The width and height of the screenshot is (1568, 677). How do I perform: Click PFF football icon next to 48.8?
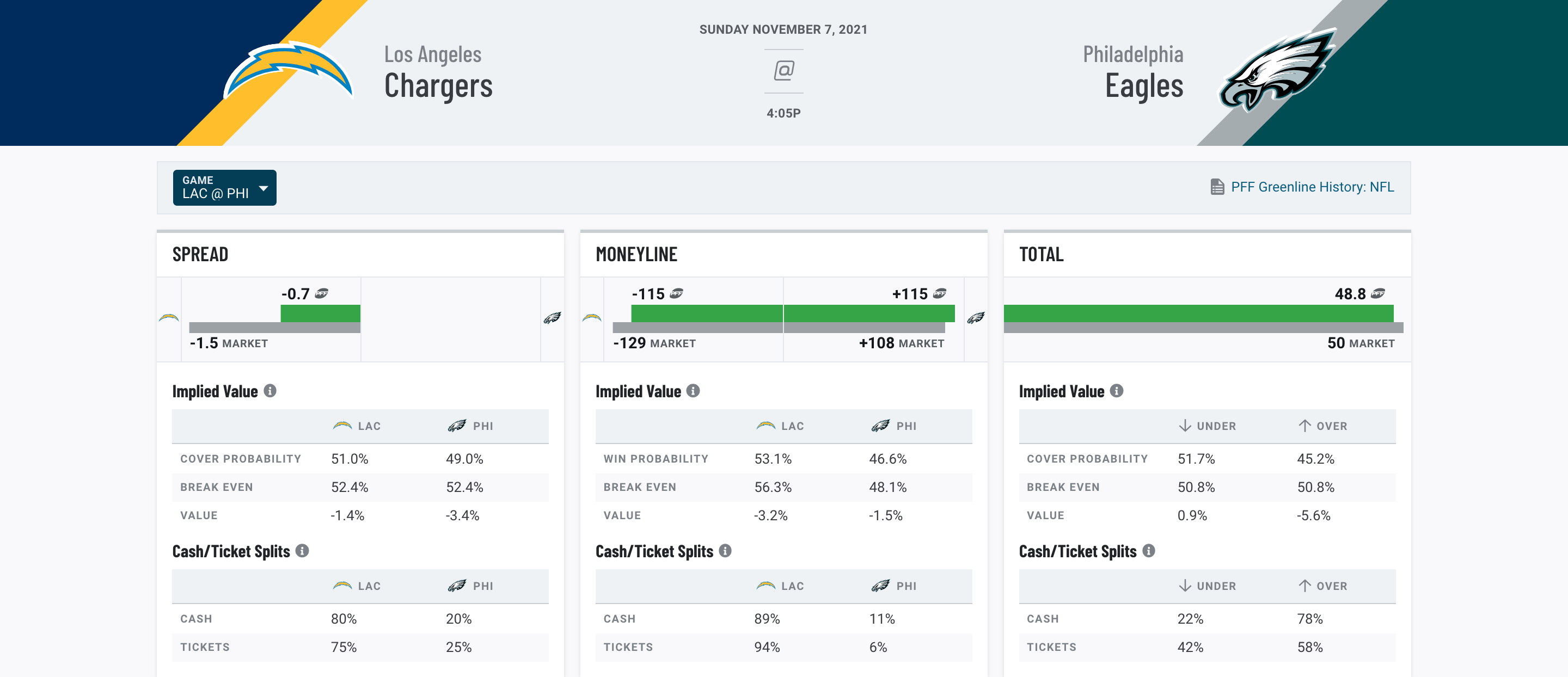pos(1378,294)
